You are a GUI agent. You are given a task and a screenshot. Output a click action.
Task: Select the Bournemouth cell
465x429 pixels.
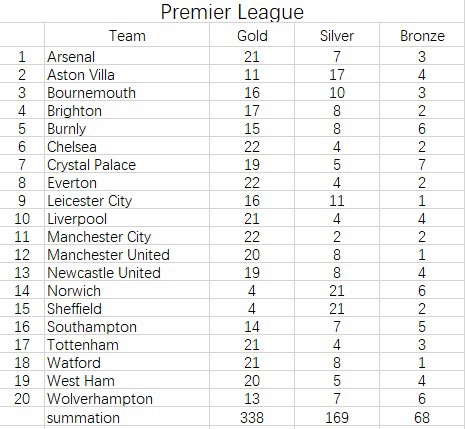coord(127,92)
